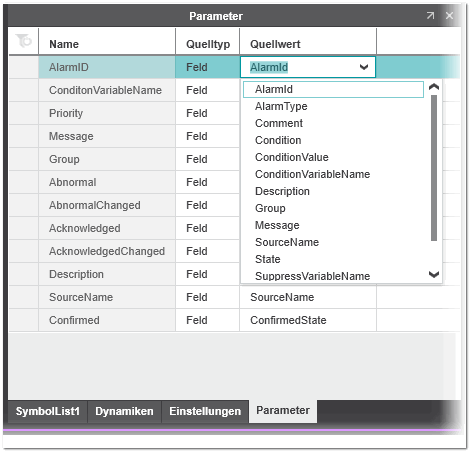470x452 pixels.
Task: Choose ConditionVariableName in the dropdown list
Action: pos(312,174)
